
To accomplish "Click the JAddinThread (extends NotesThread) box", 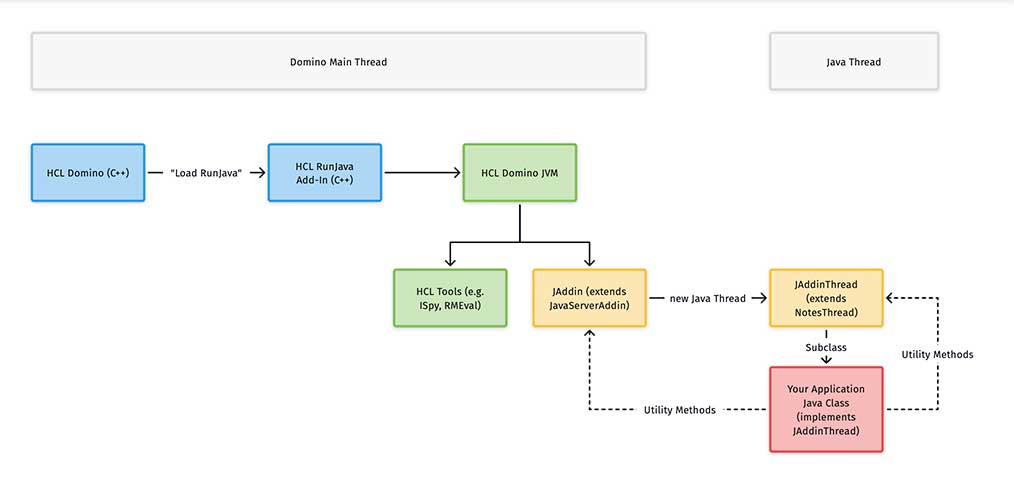I will click(826, 298).
